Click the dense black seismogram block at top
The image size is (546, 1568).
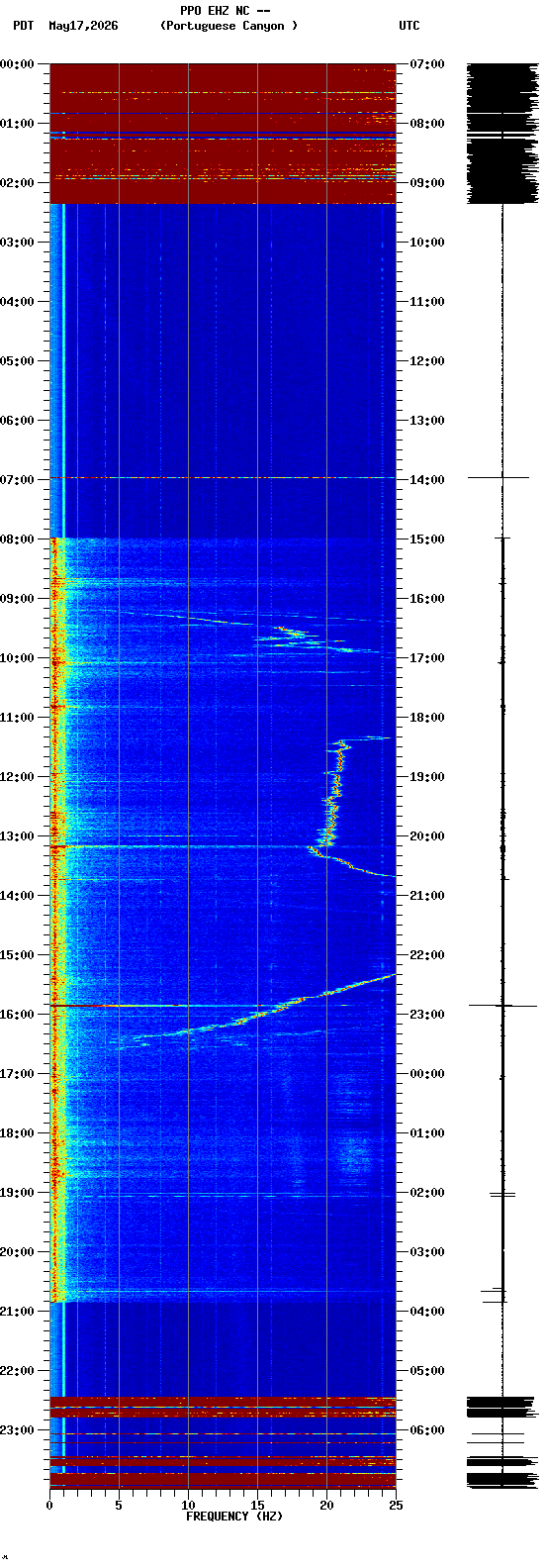click(502, 134)
